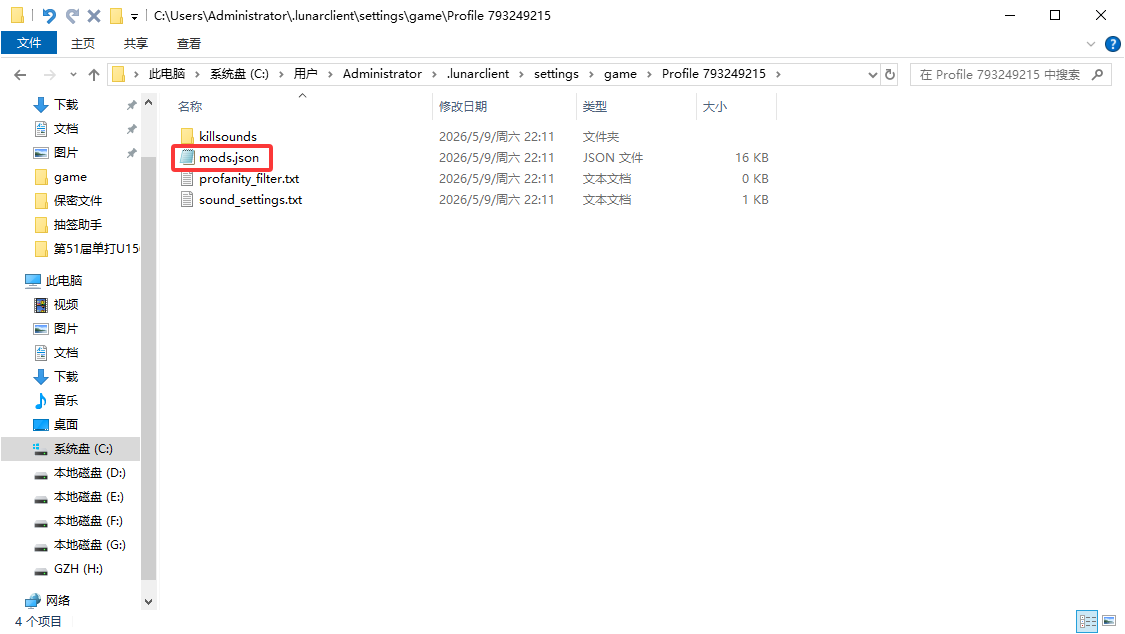Click the refresh button beside address bar
This screenshot has height=634, width=1125.
click(890, 74)
